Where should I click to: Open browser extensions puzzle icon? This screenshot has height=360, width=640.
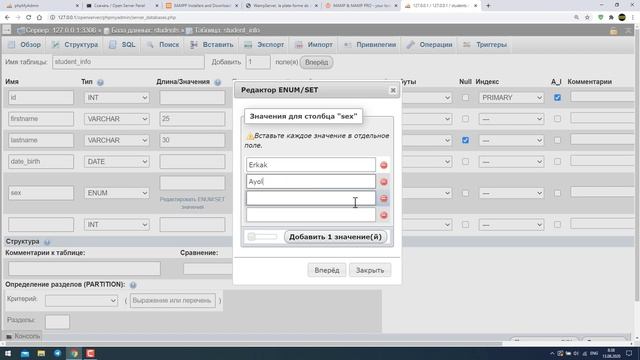[611, 18]
